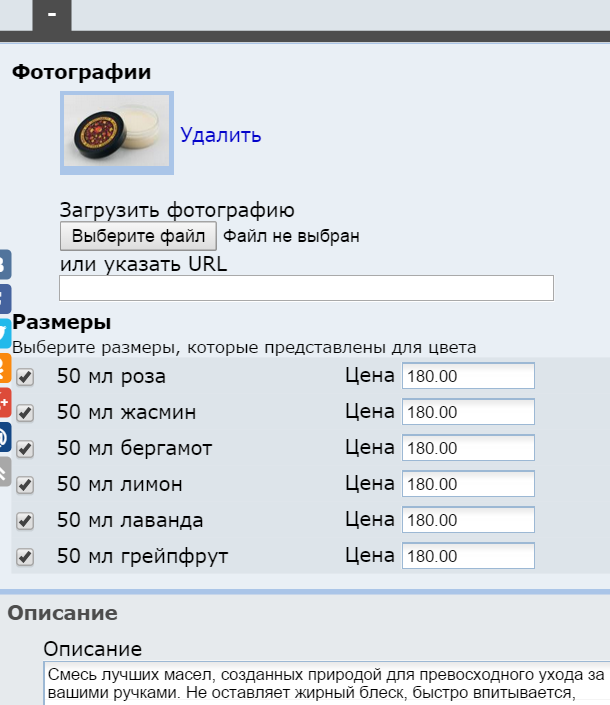Click the 50 мл роза label

[111, 376]
